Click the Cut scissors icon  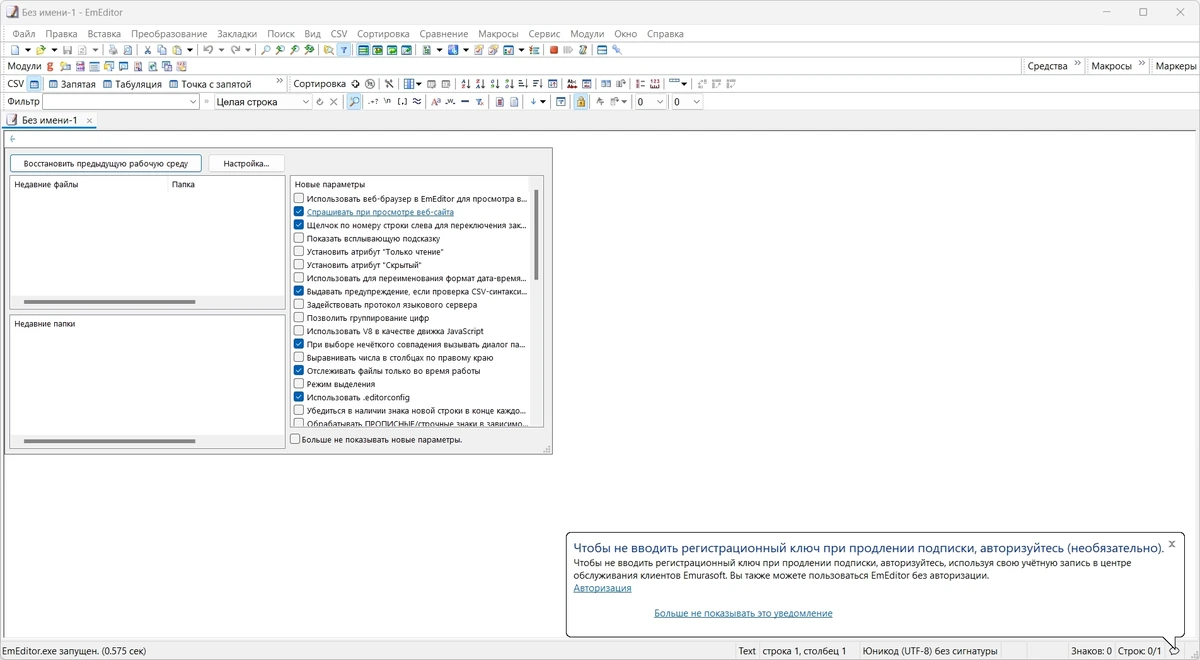(148, 49)
